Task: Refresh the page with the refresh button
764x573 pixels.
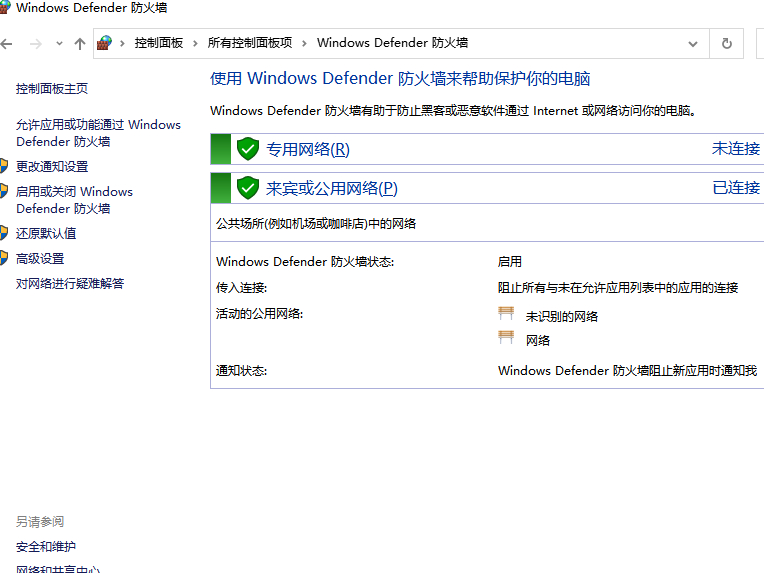Action: (x=726, y=44)
